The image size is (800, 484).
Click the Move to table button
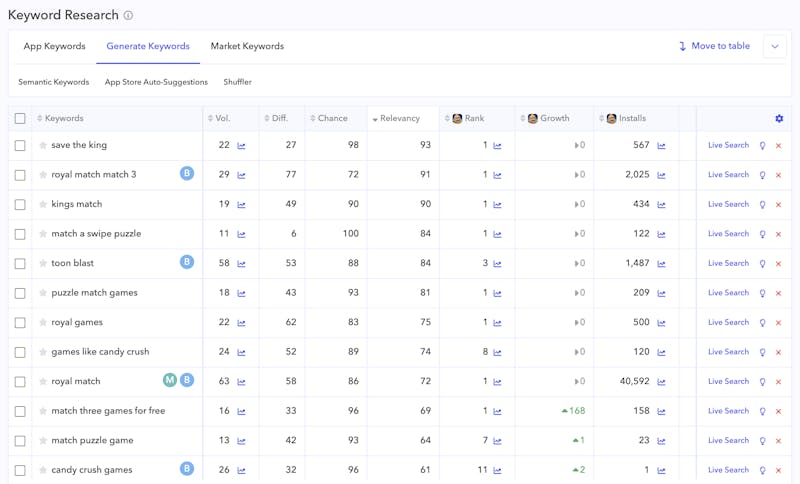pos(714,46)
